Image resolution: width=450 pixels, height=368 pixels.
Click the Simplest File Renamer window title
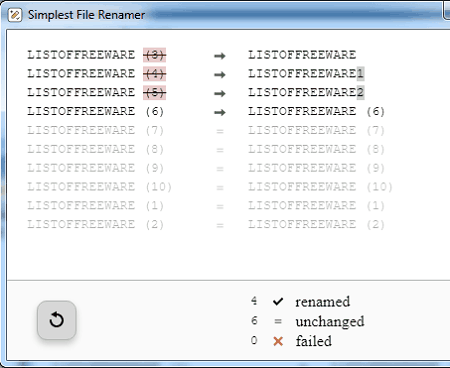pos(86,15)
